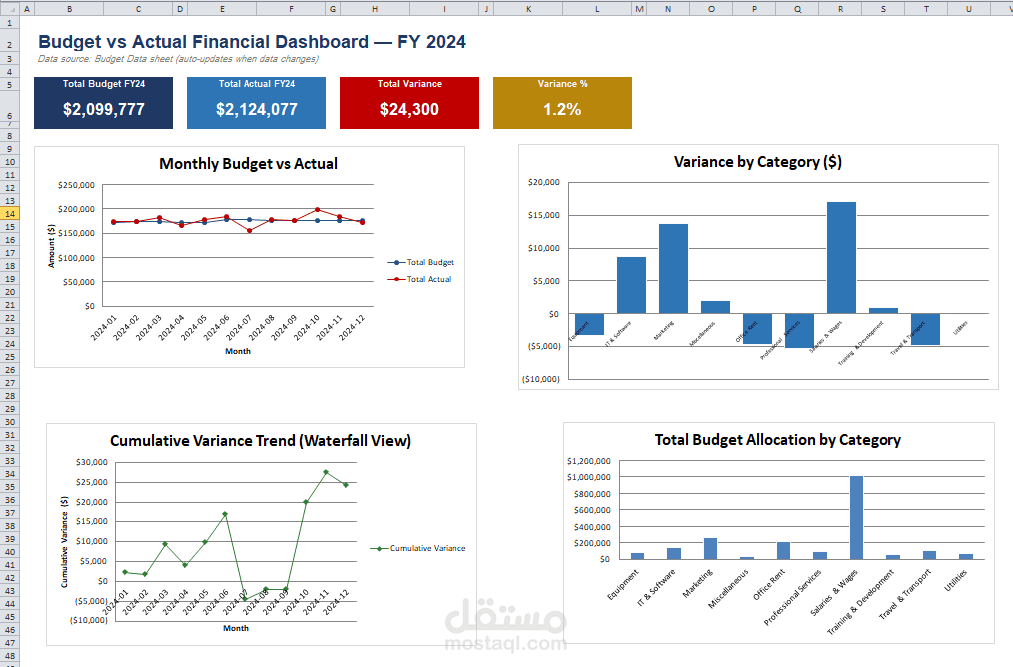The height and width of the screenshot is (667, 1013).
Task: Select highlighted row 14 header
Action: (10, 213)
